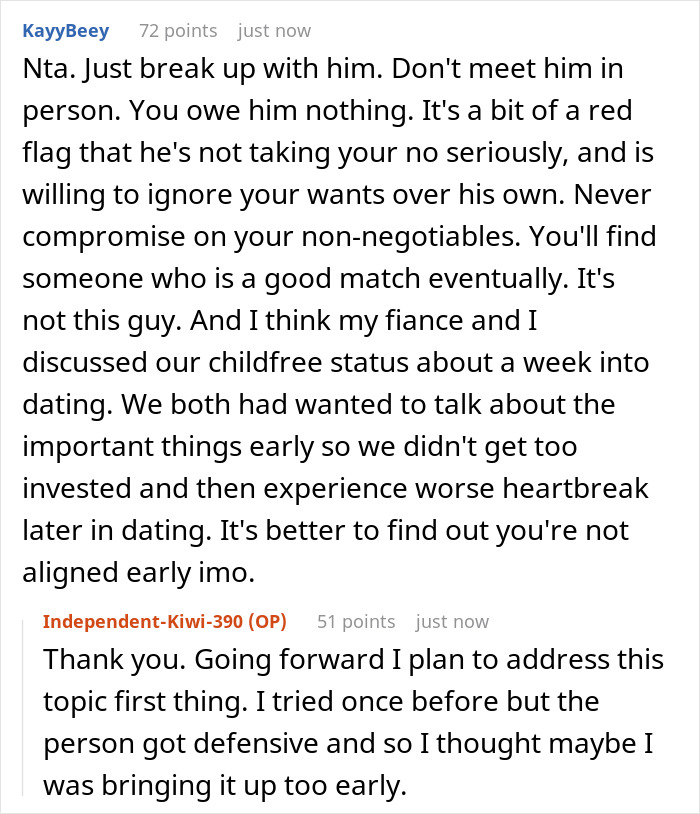Click the reply's last line "was bringing it up too early."
Viewport: 700px width, 814px height.
(x=225, y=786)
